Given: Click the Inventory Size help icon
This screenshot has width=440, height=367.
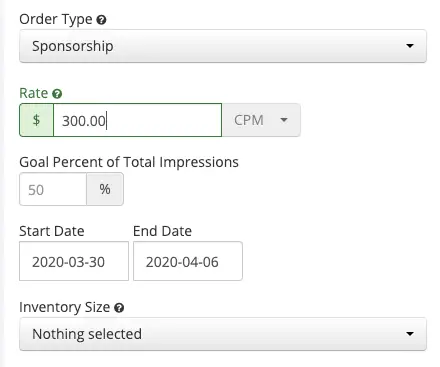Looking at the screenshot, I should tap(119, 308).
